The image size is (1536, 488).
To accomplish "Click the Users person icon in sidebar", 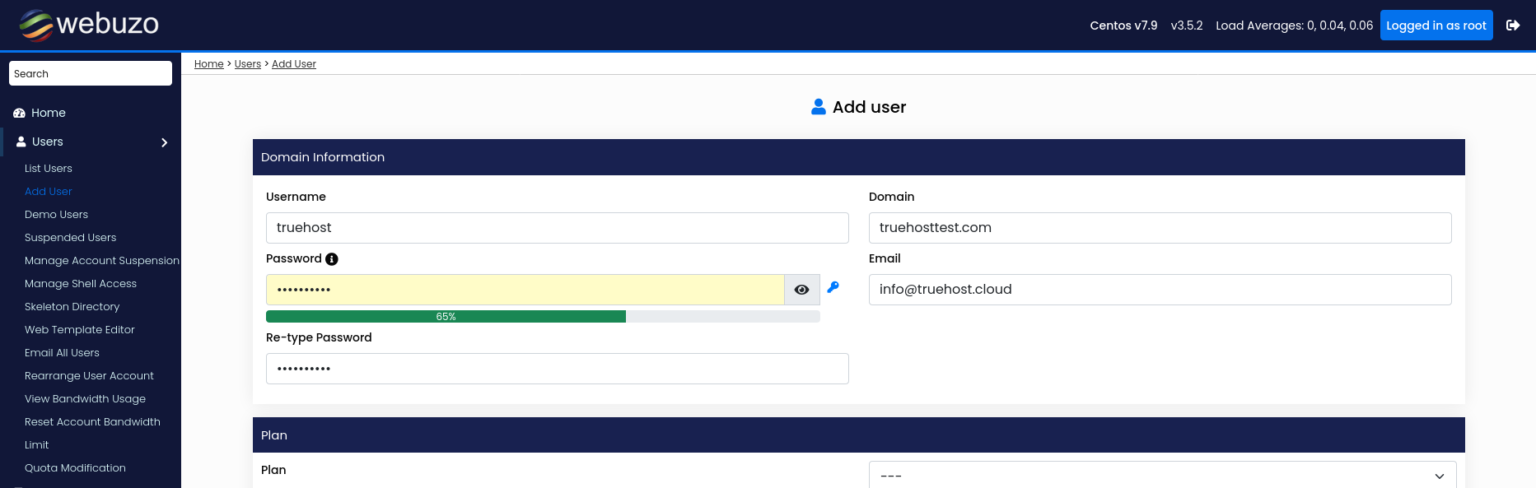I will [21, 142].
